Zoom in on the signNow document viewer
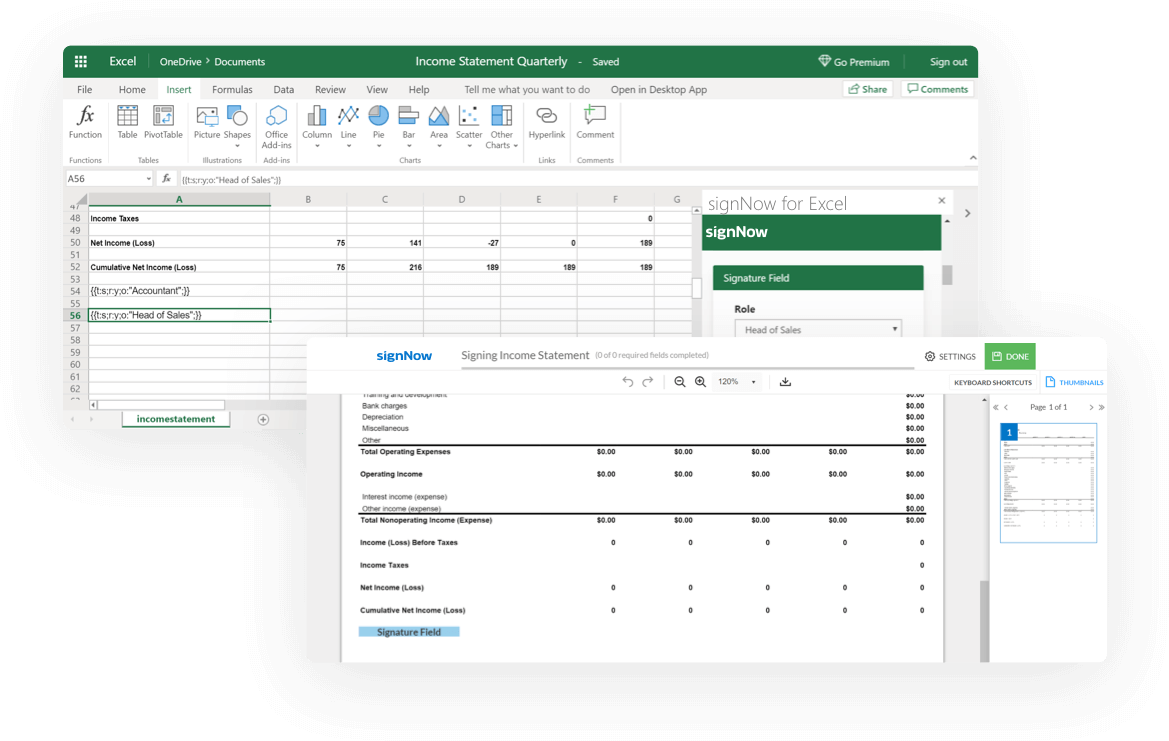 700,382
